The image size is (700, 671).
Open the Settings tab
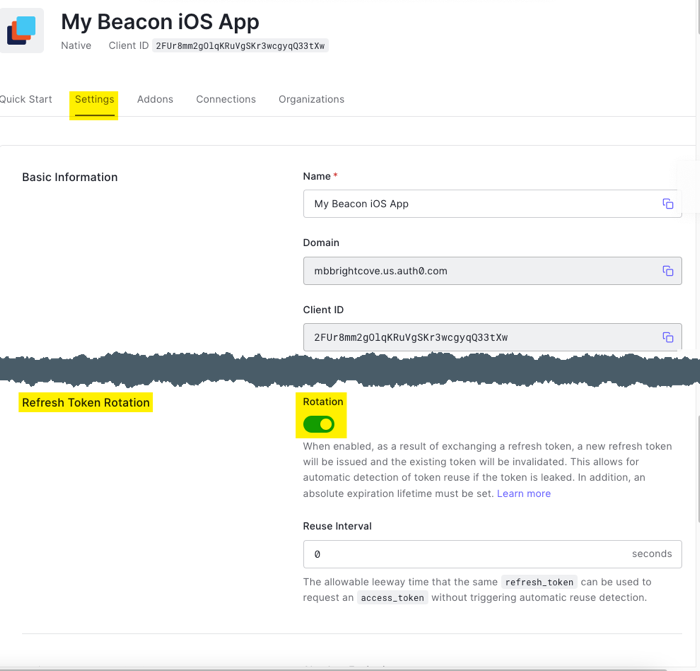coord(94,99)
